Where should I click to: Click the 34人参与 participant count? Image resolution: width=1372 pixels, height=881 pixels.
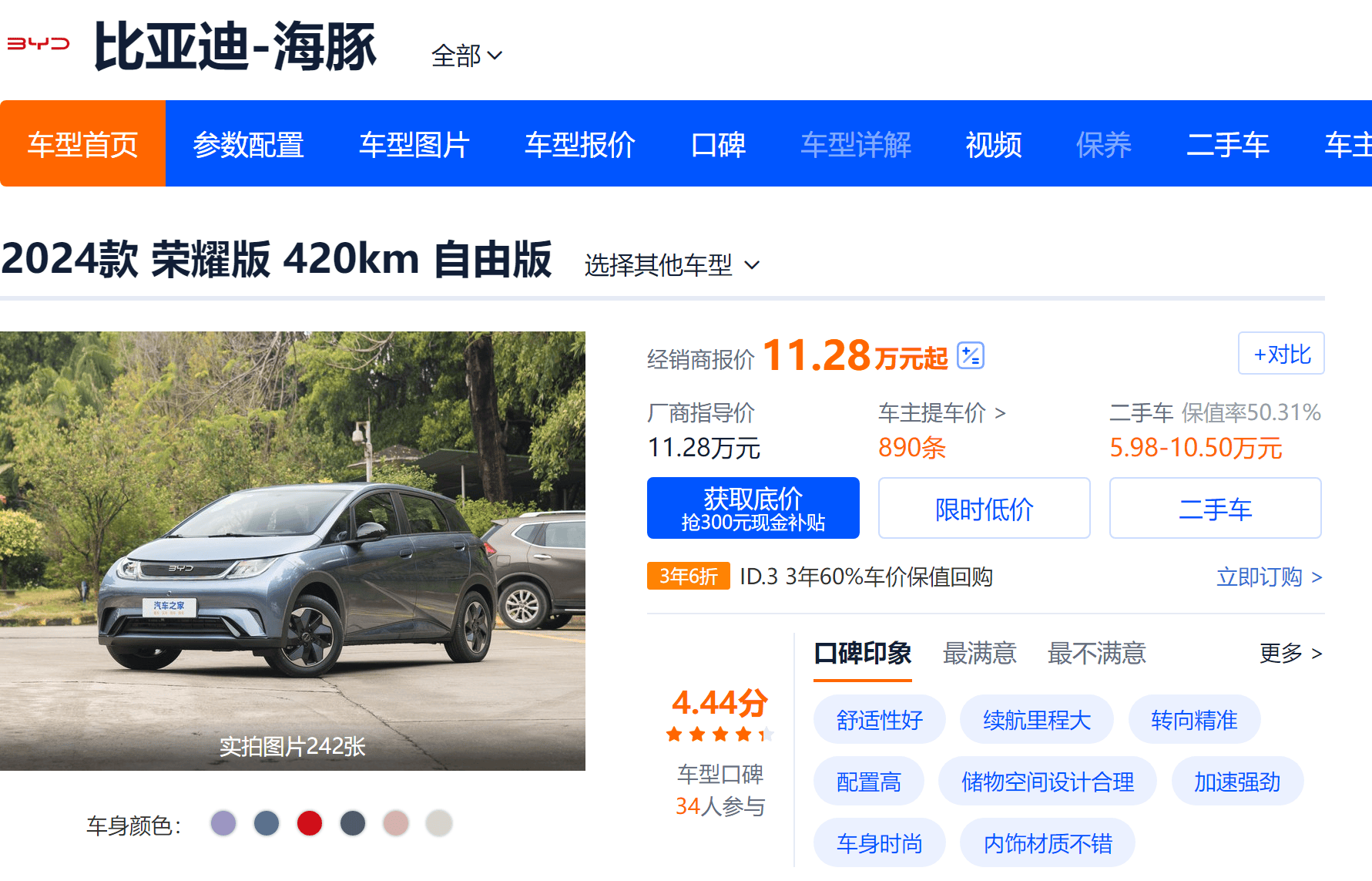pyautogui.click(x=720, y=806)
